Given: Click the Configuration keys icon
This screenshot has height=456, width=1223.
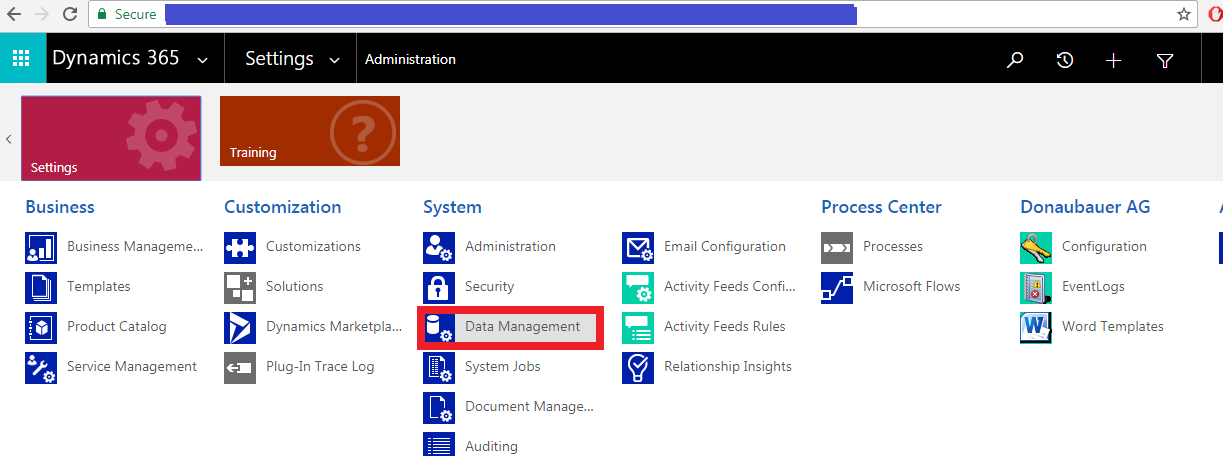Looking at the screenshot, I should pos(1036,247).
